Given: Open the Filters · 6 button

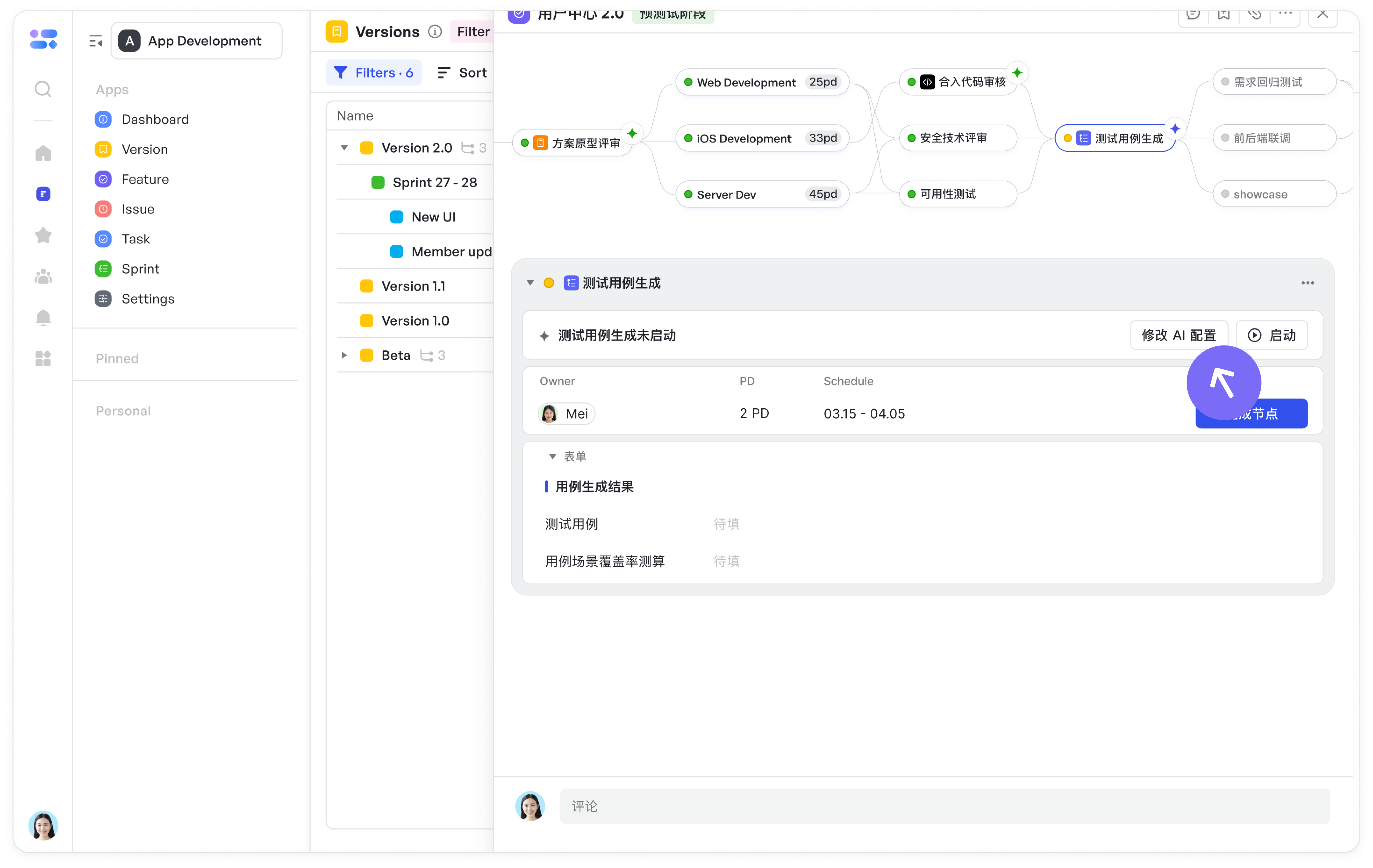Looking at the screenshot, I should (373, 73).
